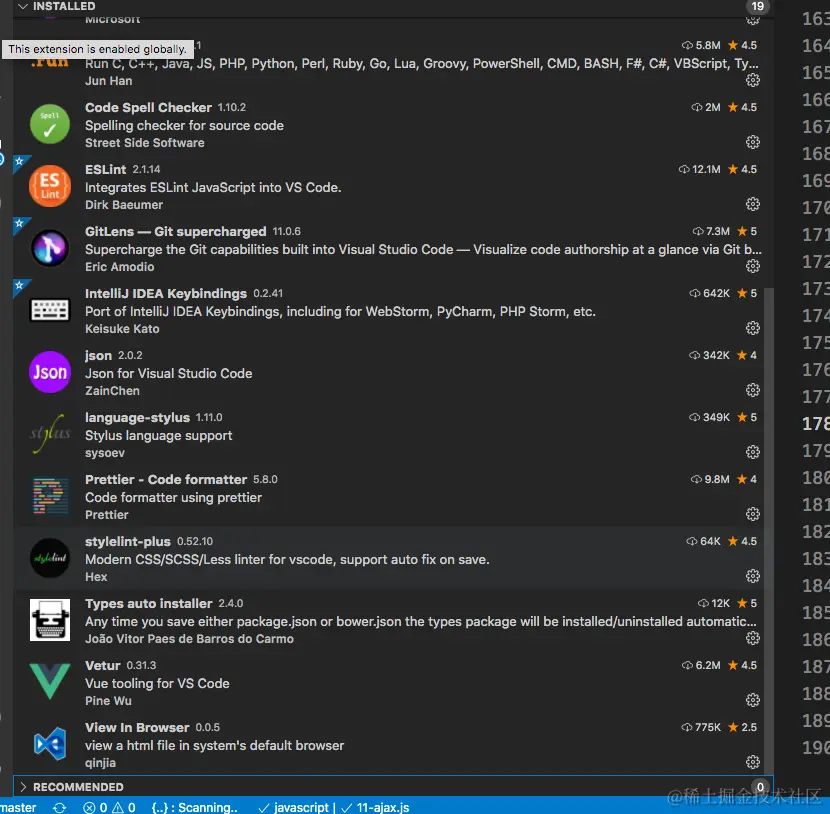
Task: Click editor line number 178
Action: [x=816, y=424]
